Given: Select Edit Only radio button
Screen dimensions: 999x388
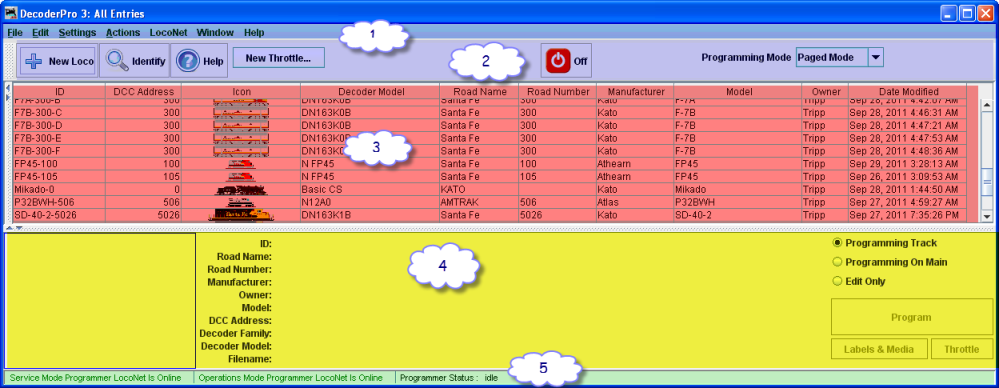Looking at the screenshot, I should click(837, 281).
